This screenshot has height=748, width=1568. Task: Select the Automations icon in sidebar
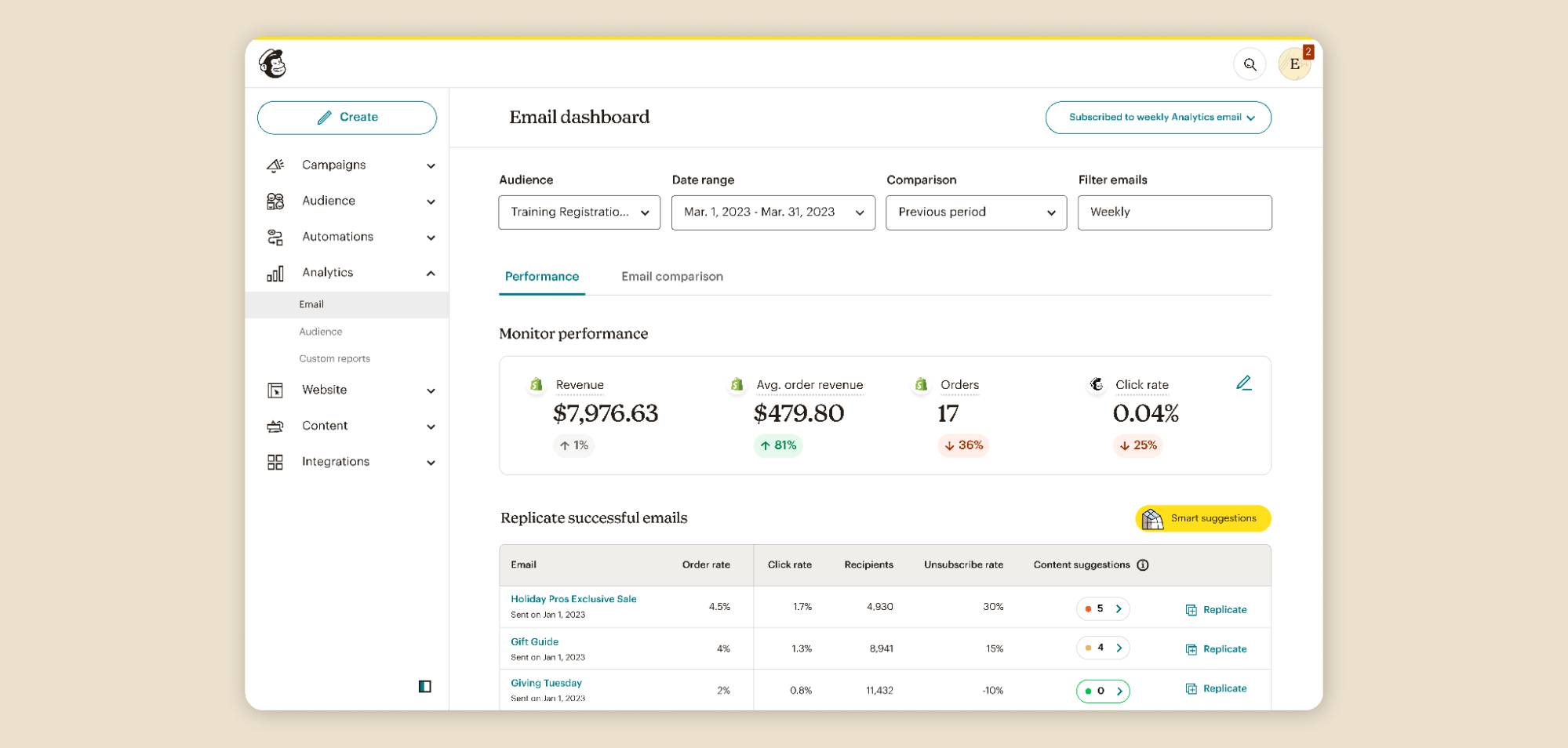tap(275, 236)
